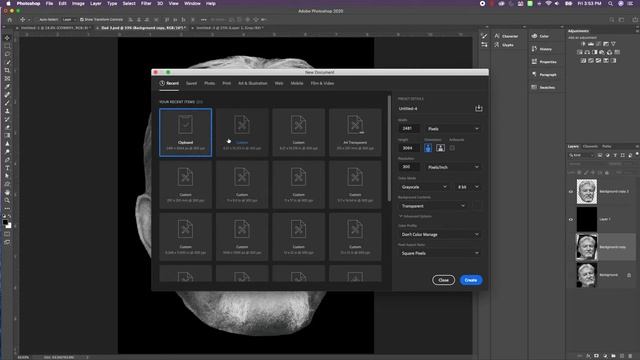Image resolution: width=640 pixels, height=360 pixels.
Task: Hide the Background copy 2 layer
Action: click(x=571, y=191)
